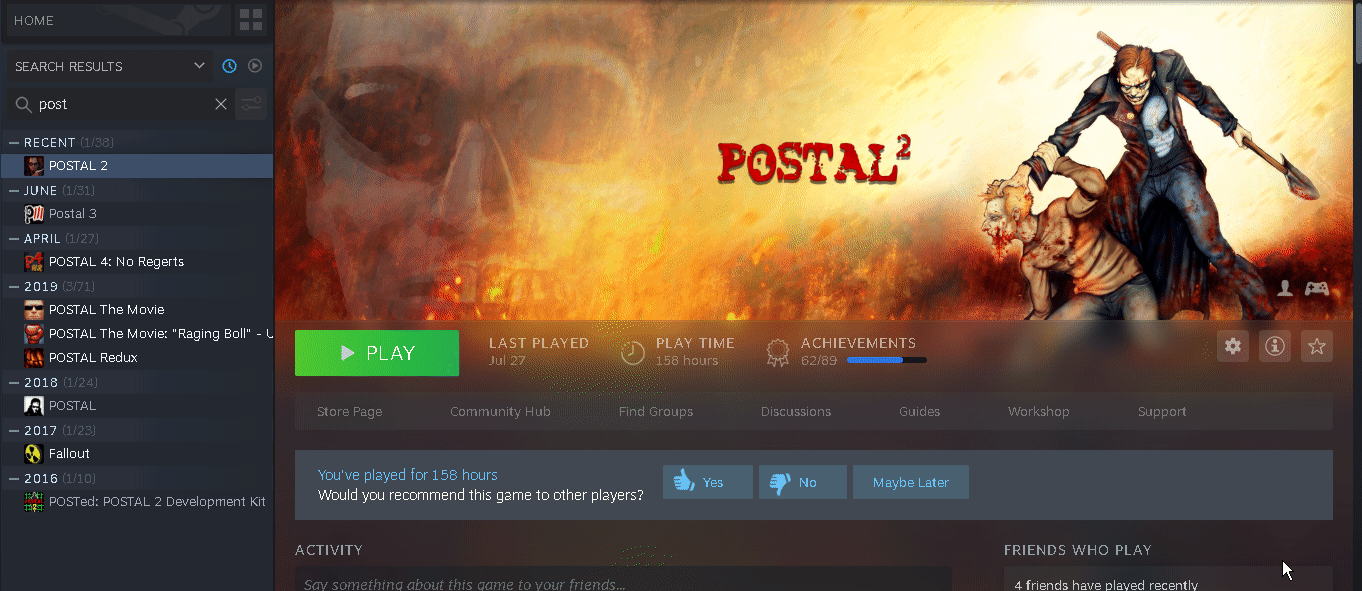The image size is (1362, 591).
Task: Open advanced filter settings icon
Action: (x=251, y=104)
